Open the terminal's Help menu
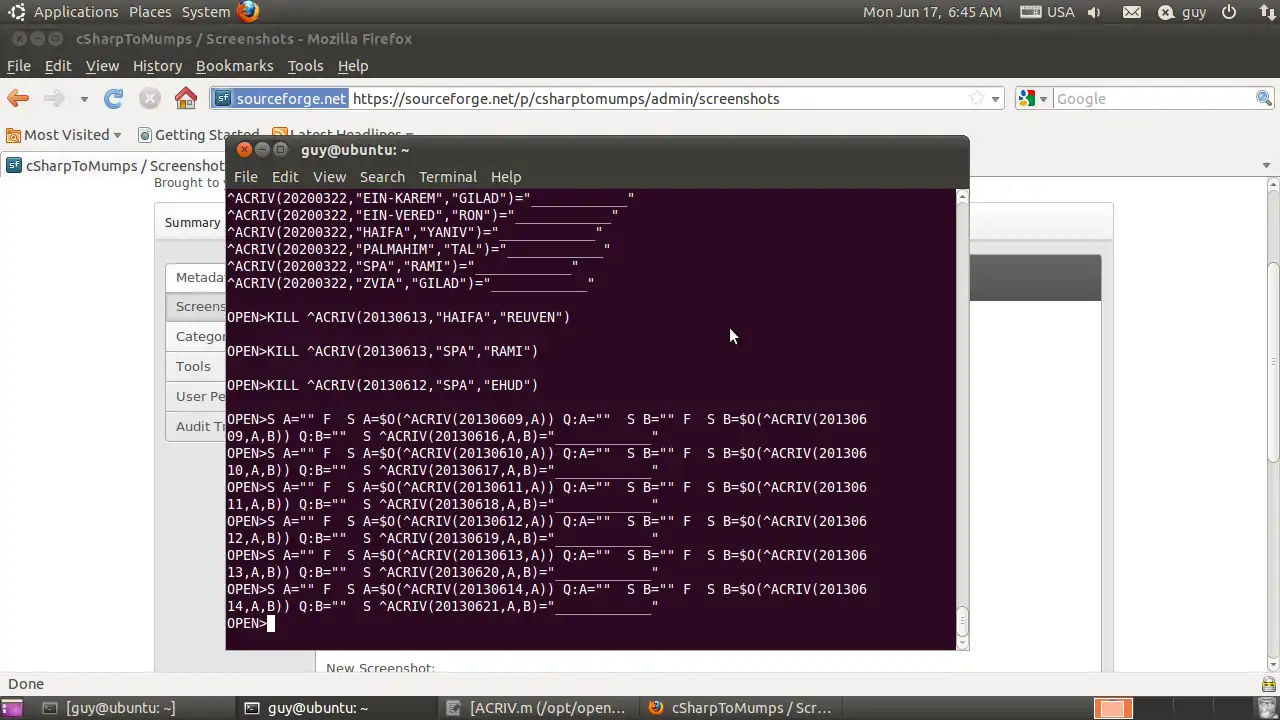Viewport: 1280px width, 720px height. pyautogui.click(x=506, y=177)
